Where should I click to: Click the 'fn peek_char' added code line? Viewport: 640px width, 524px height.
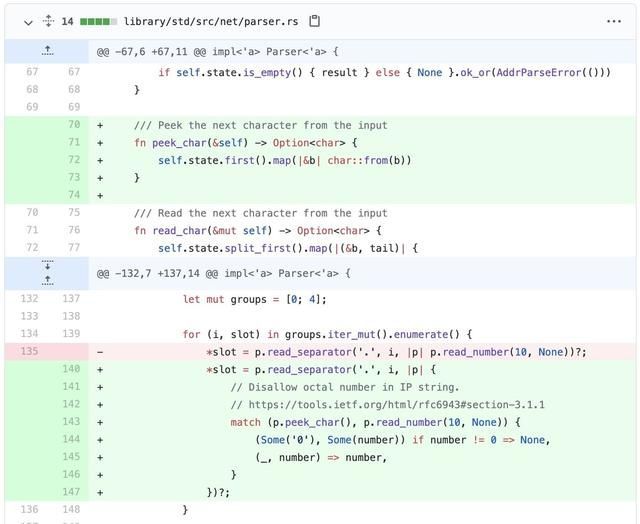[249, 143]
